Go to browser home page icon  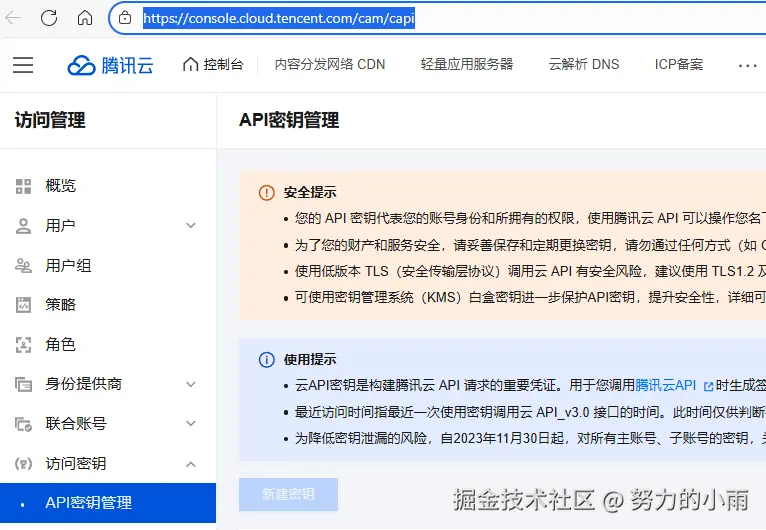(85, 18)
